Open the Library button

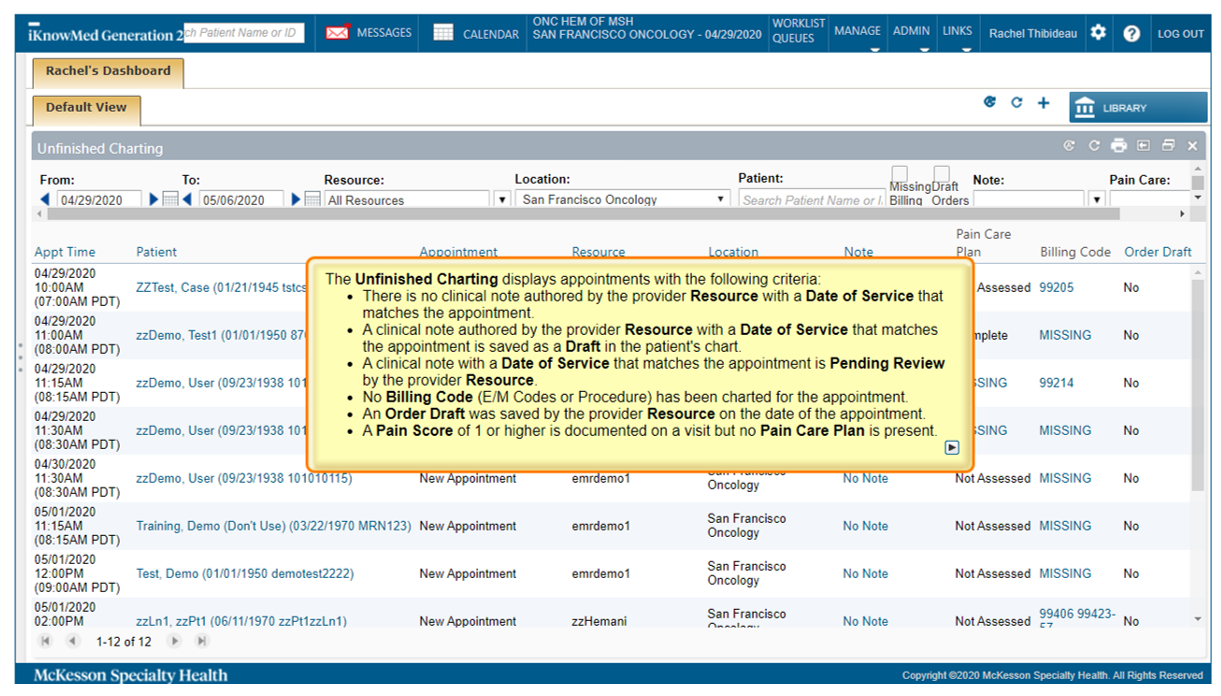click(1137, 108)
